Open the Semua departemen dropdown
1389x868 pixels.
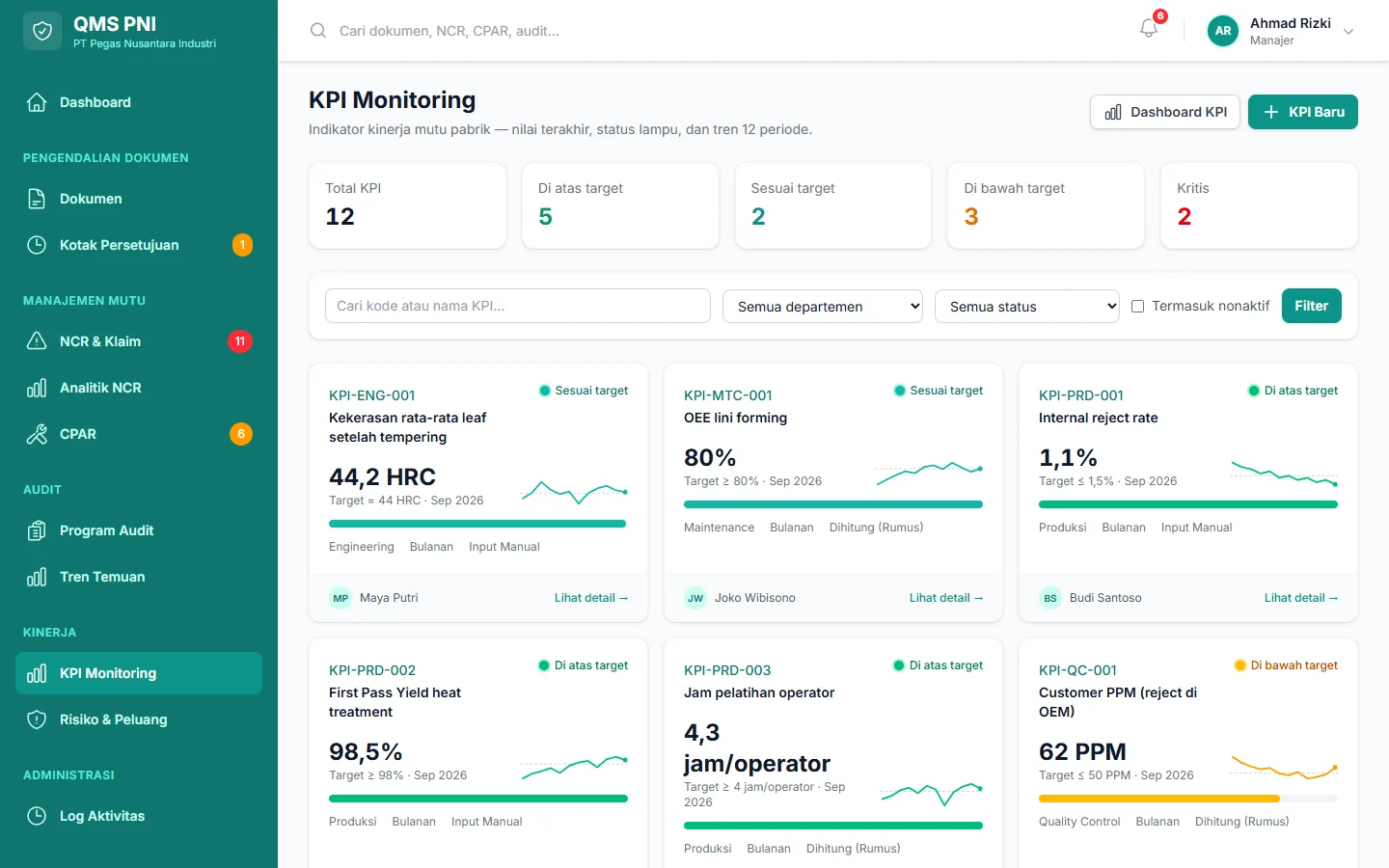823,307
